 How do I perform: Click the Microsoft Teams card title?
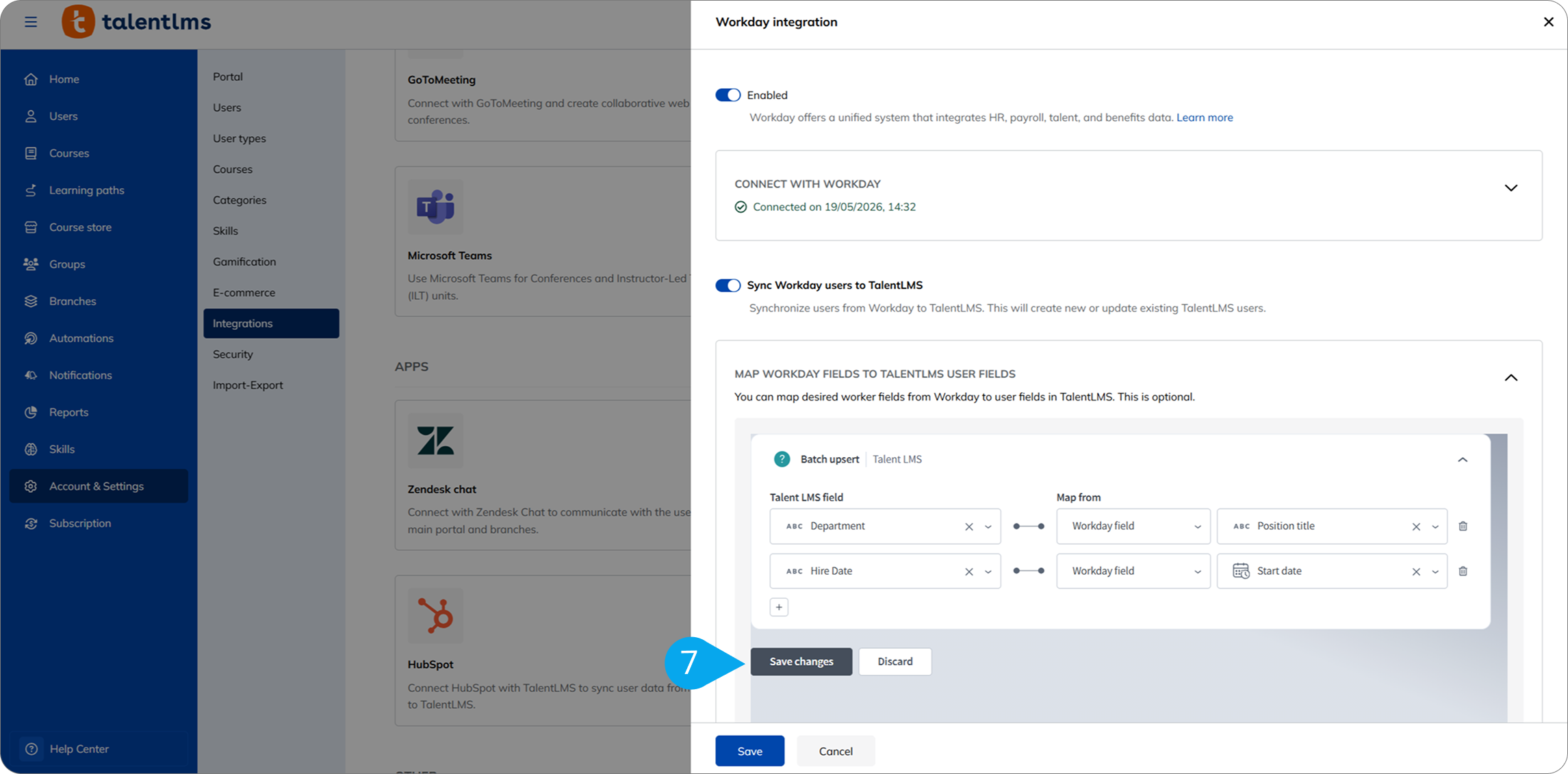[450, 255]
